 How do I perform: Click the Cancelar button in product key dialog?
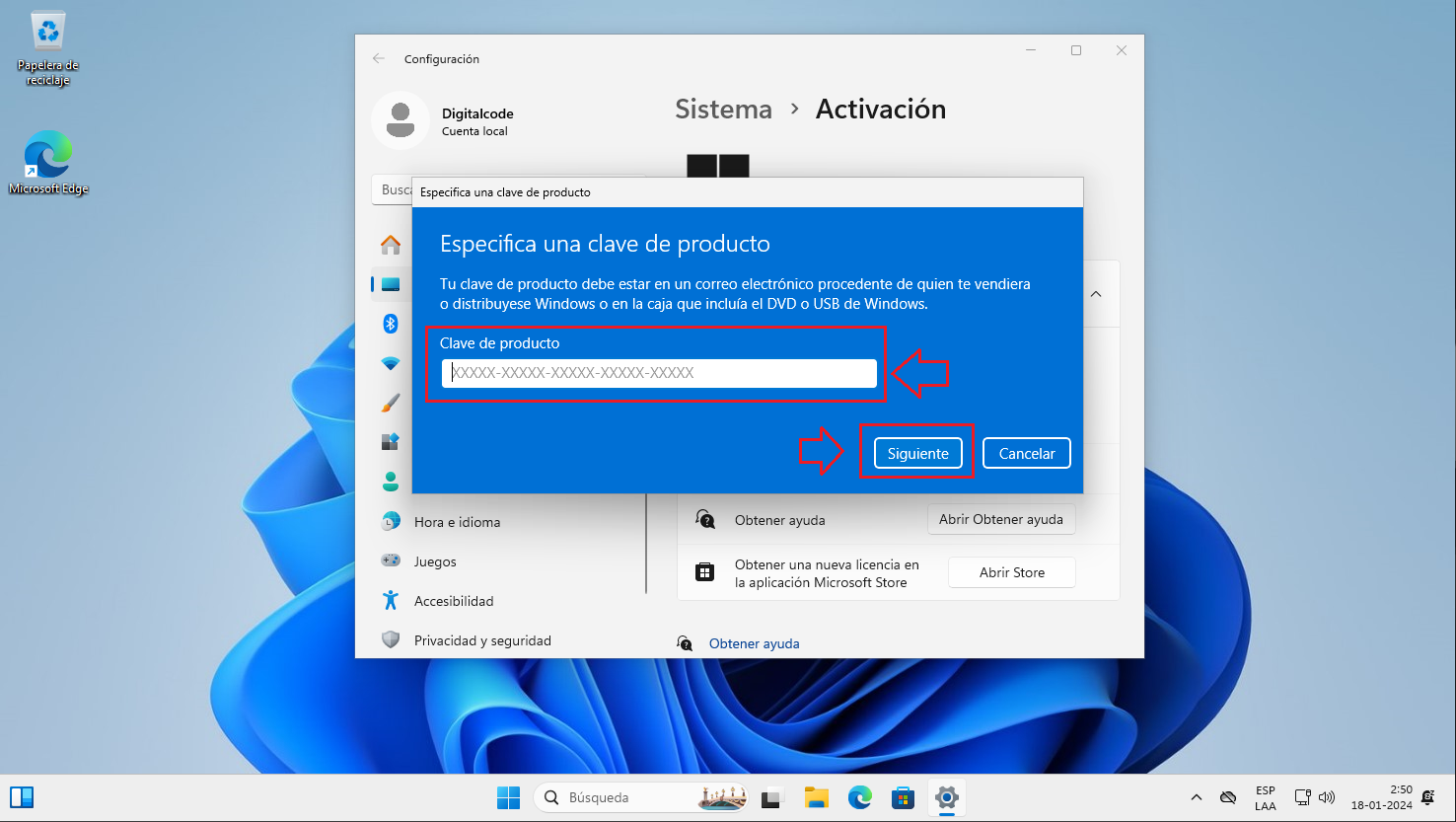(x=1027, y=453)
